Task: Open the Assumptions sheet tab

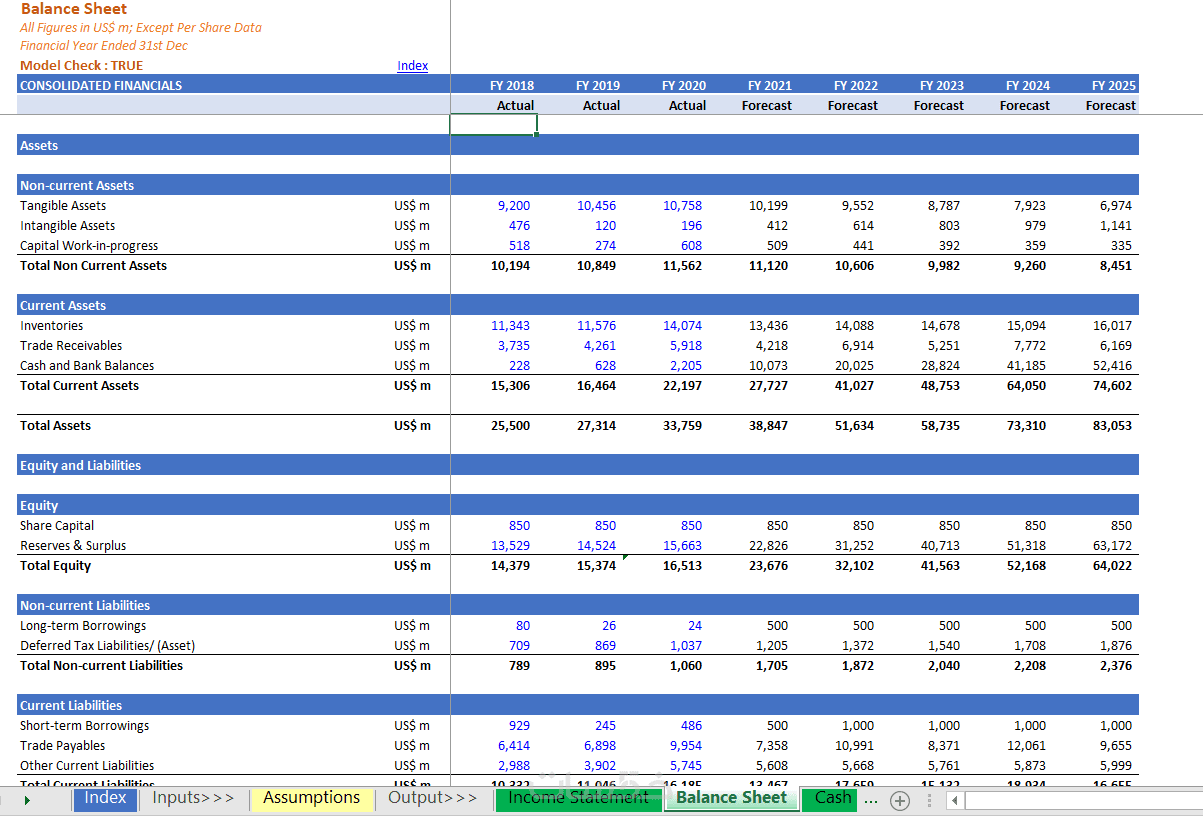Action: 311,798
